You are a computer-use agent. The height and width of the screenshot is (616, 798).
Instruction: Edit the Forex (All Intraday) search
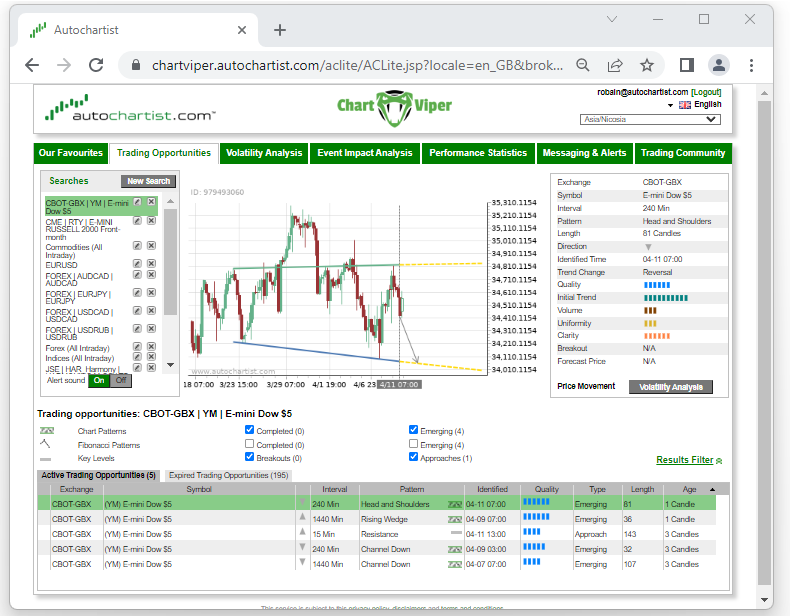click(x=137, y=347)
